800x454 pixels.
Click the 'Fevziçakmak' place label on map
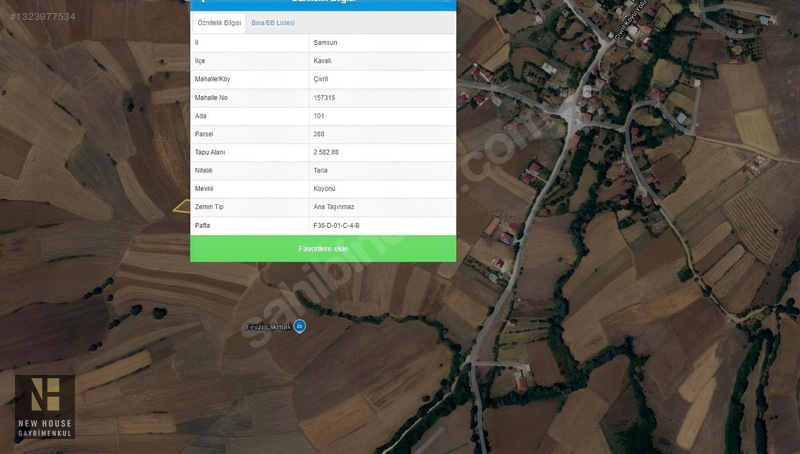pyautogui.click(x=268, y=327)
